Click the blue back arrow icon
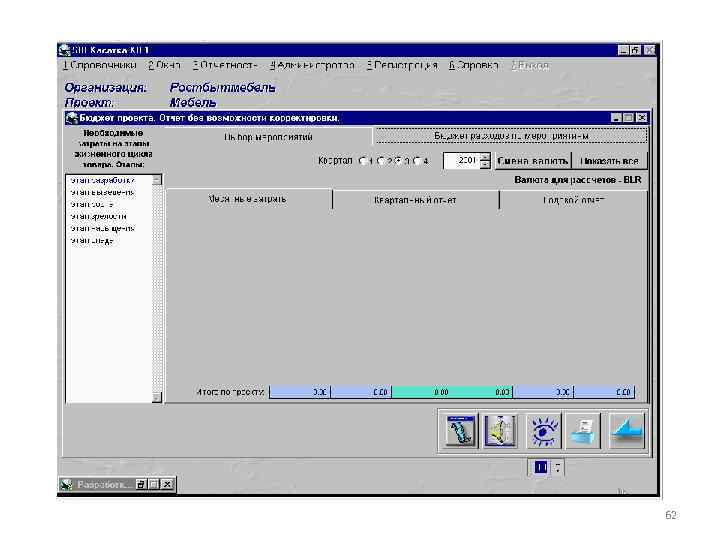Screen dimensions: 720x540 tap(627, 431)
